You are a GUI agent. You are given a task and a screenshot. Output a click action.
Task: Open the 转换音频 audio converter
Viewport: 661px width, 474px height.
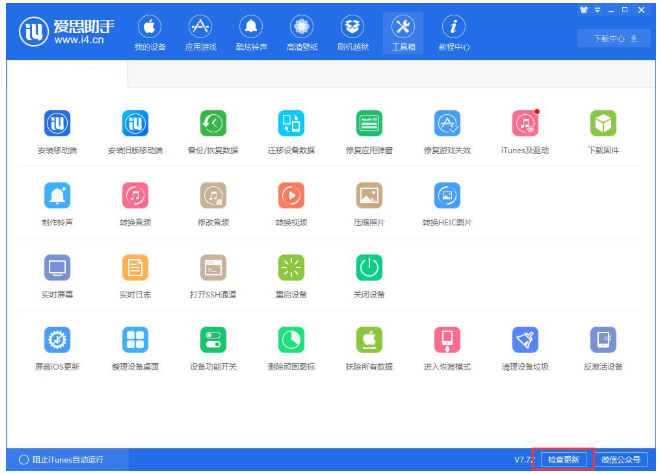point(135,204)
